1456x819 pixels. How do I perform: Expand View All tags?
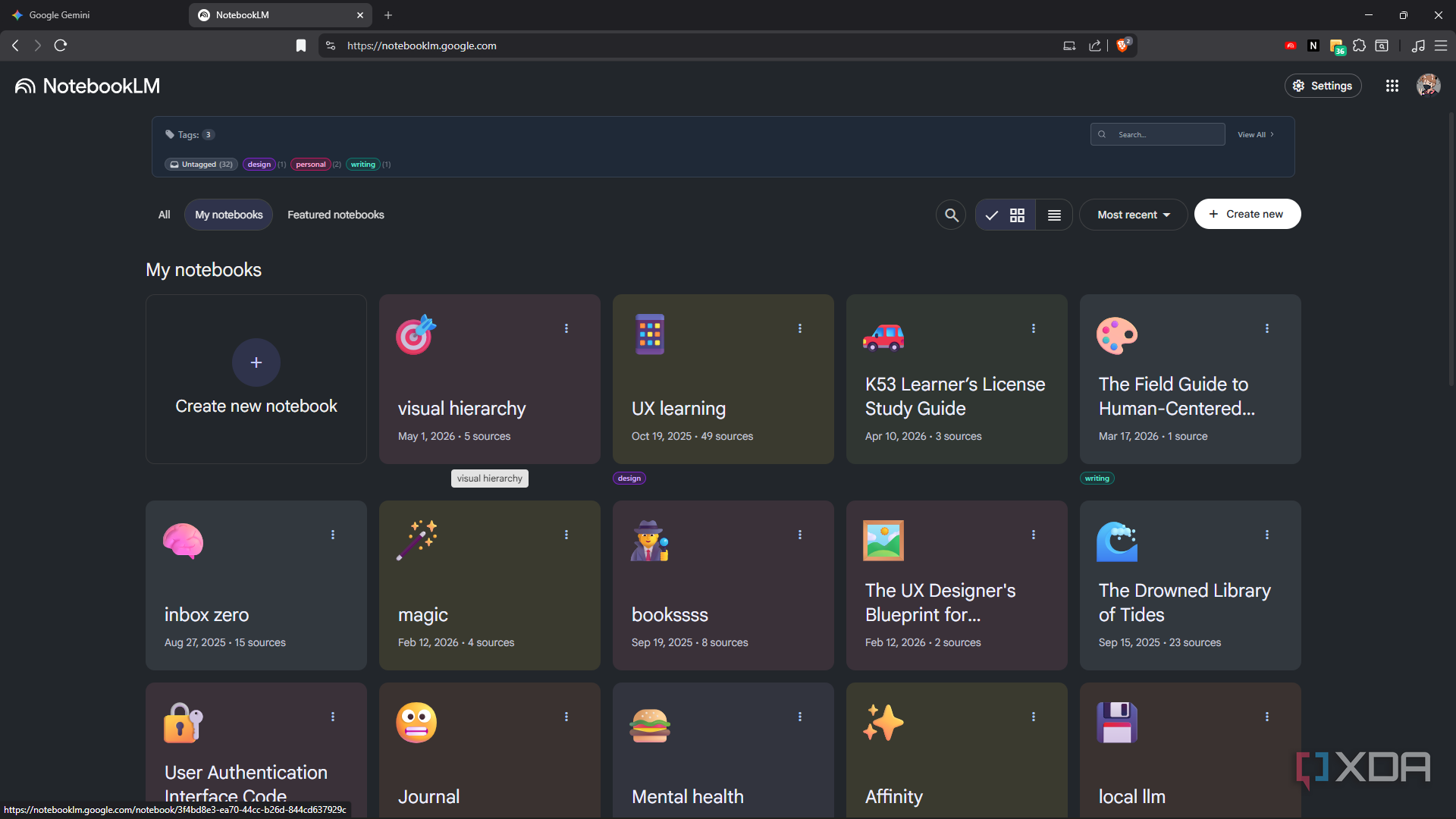pyautogui.click(x=1256, y=134)
